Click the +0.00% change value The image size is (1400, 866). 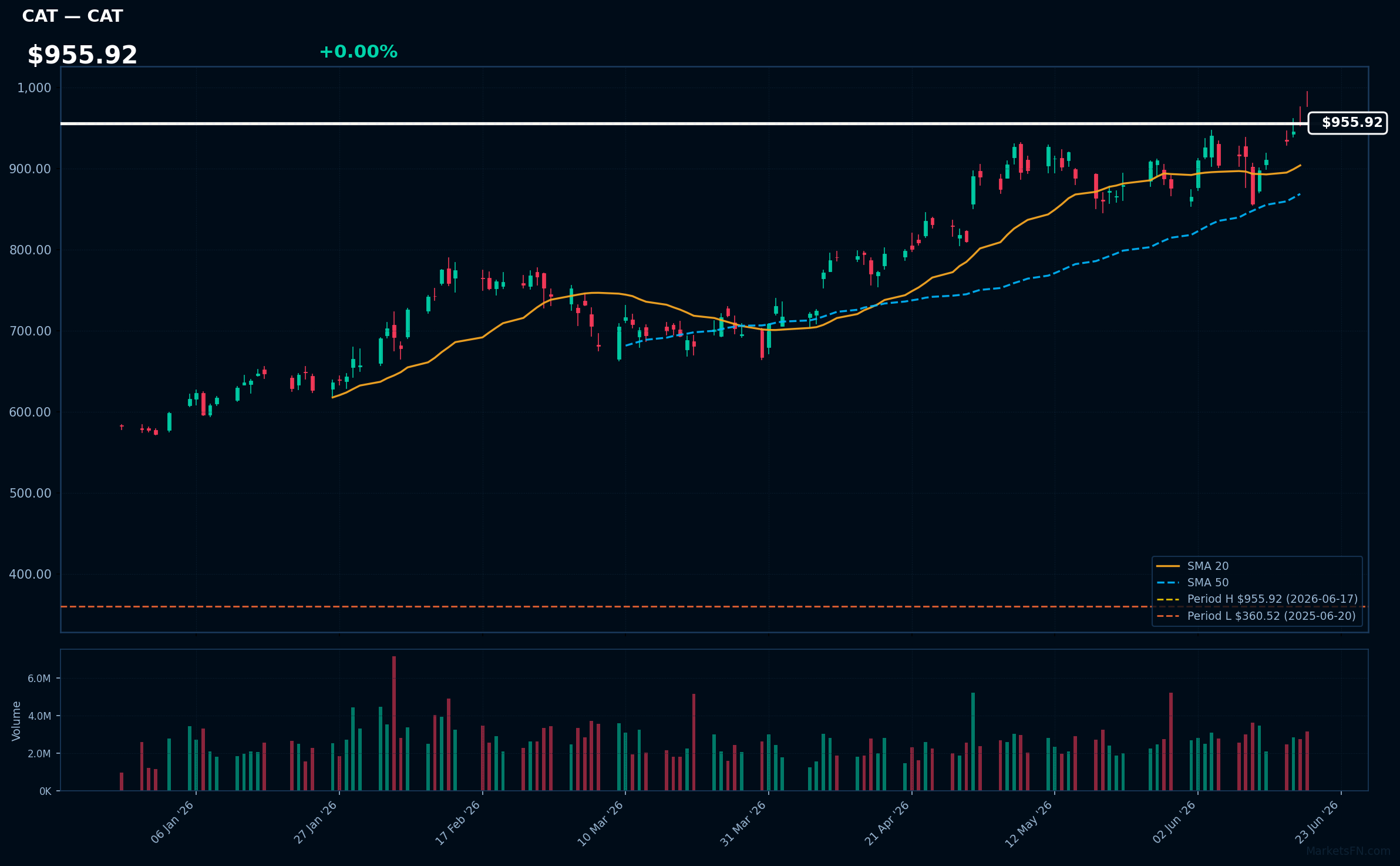pyautogui.click(x=358, y=52)
